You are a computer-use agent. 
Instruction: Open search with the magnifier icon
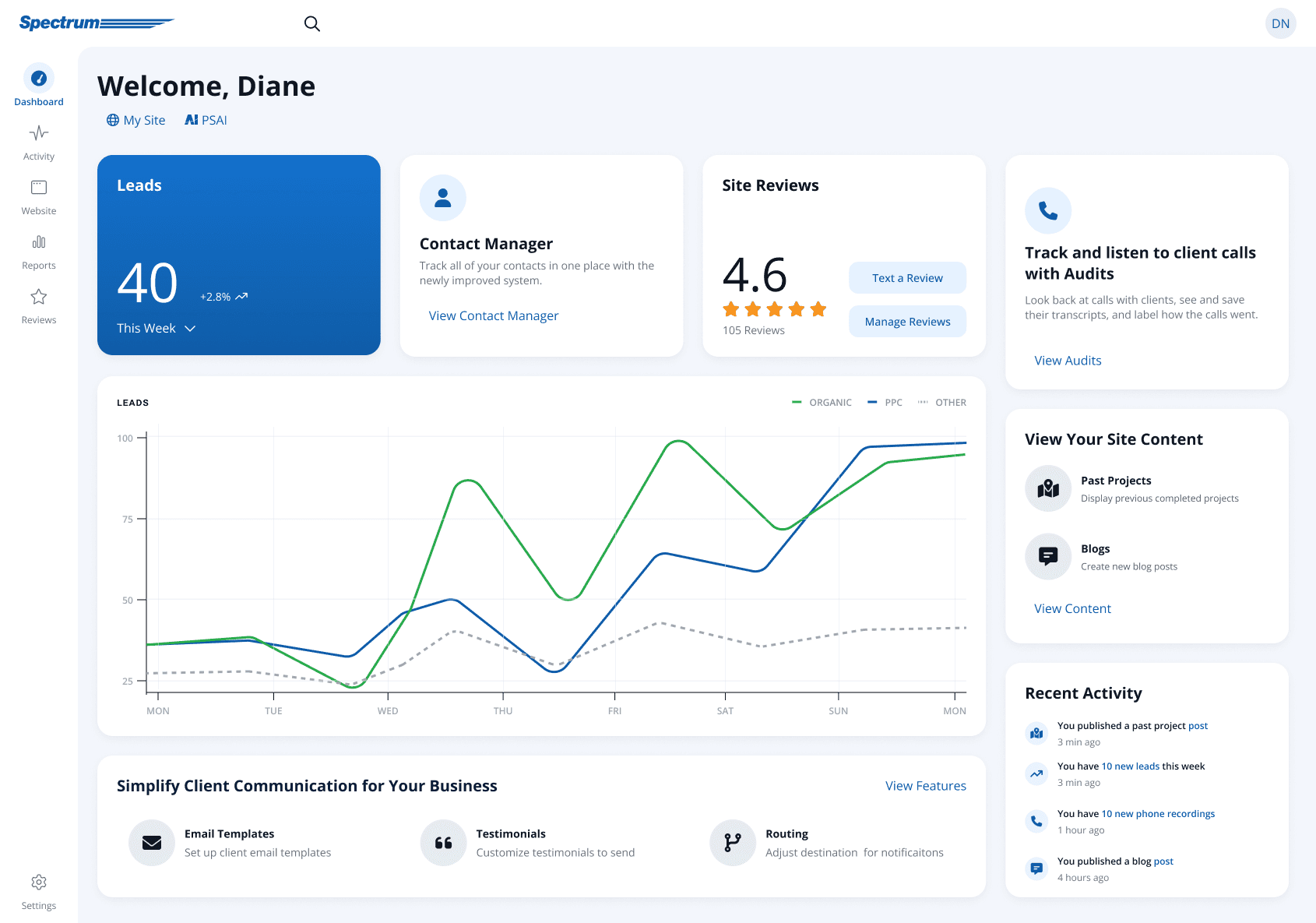[312, 23]
